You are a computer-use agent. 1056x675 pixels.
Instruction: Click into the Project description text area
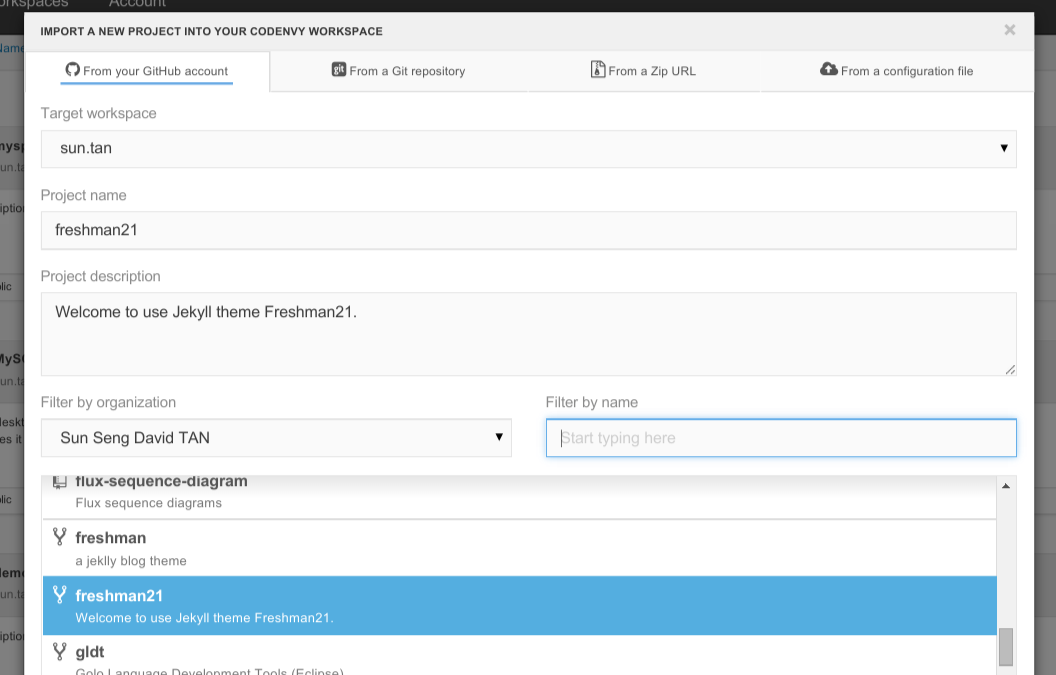click(529, 334)
